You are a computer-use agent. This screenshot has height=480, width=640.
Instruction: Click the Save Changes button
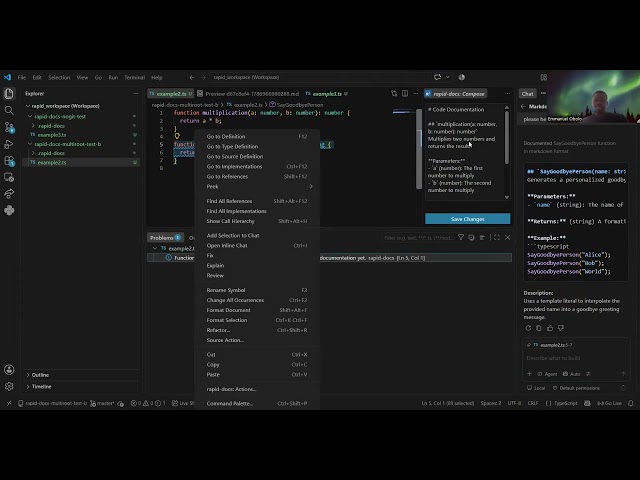click(467, 219)
